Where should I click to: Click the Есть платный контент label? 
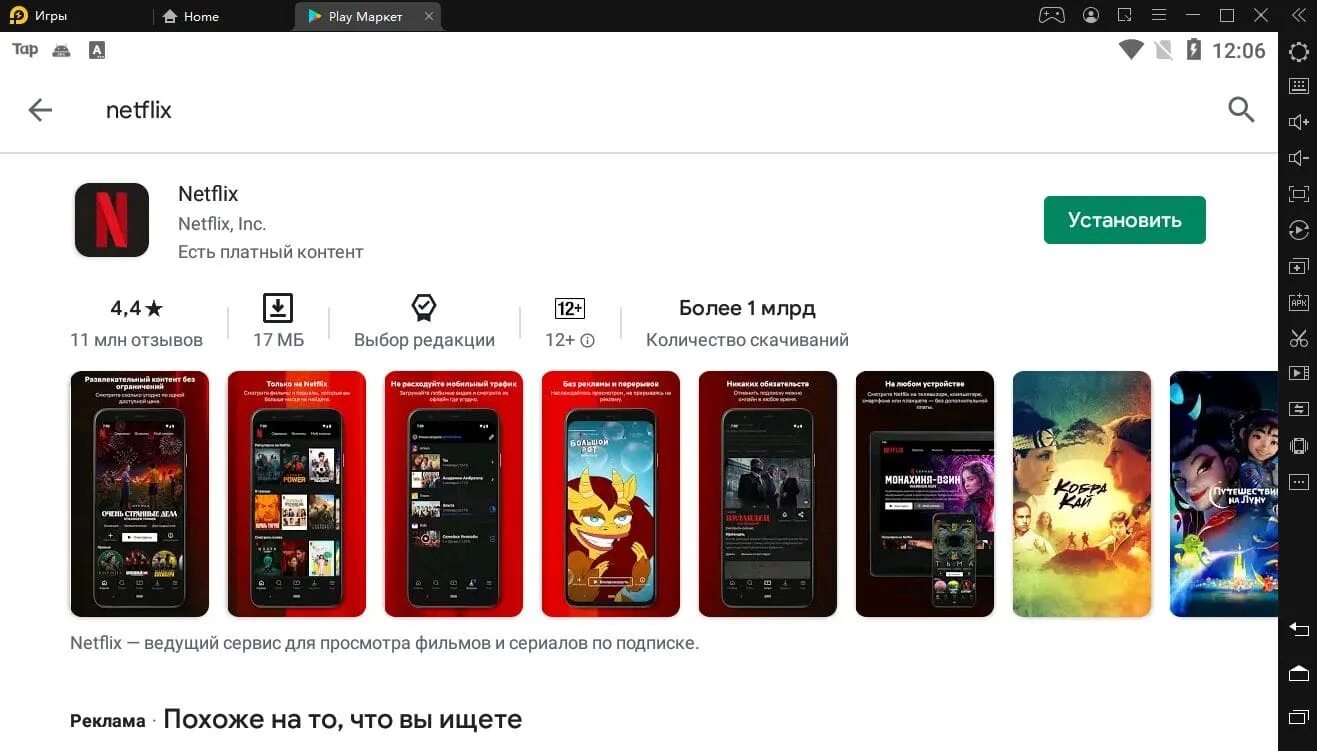271,252
